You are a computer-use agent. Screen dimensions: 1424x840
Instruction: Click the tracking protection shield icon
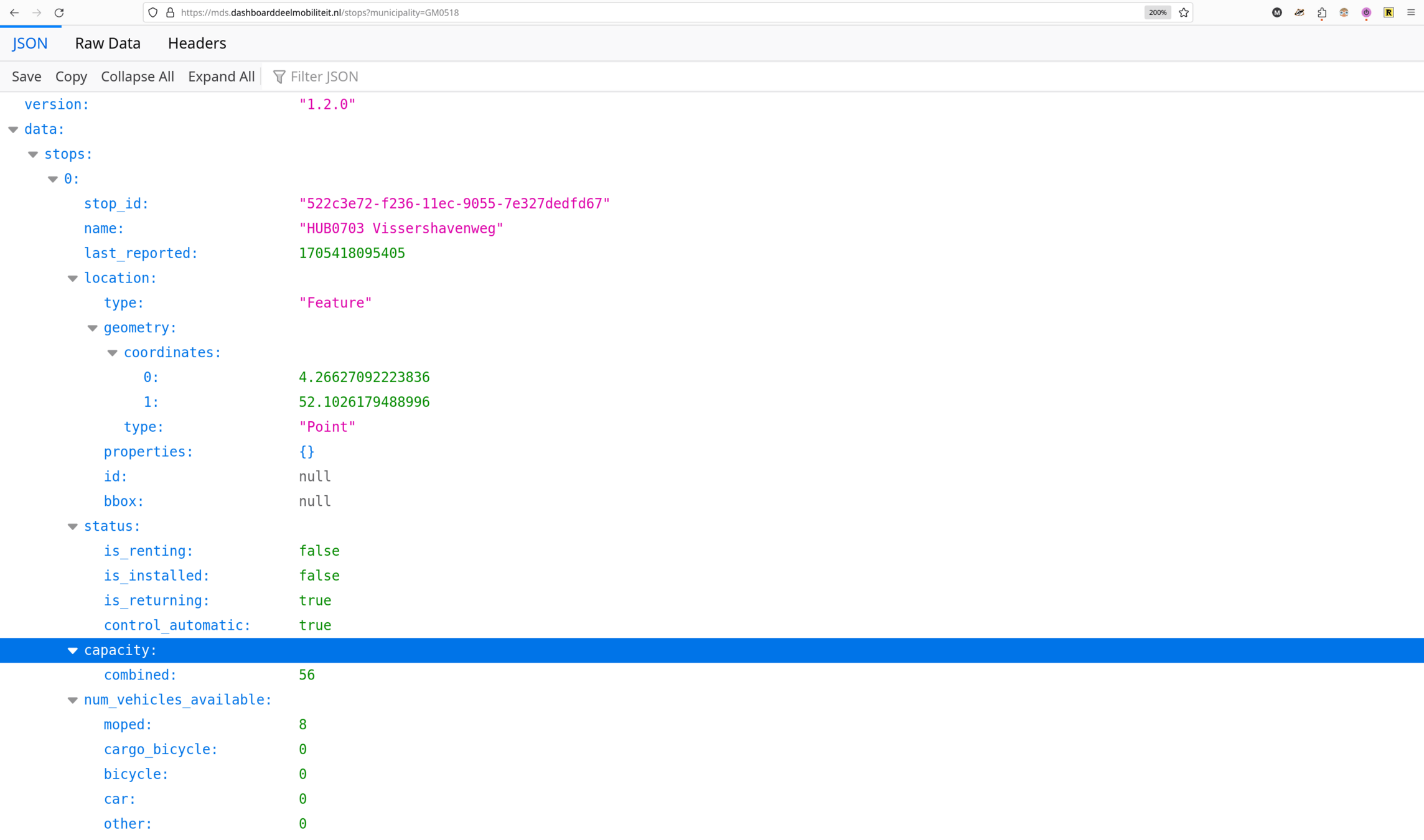click(x=153, y=12)
